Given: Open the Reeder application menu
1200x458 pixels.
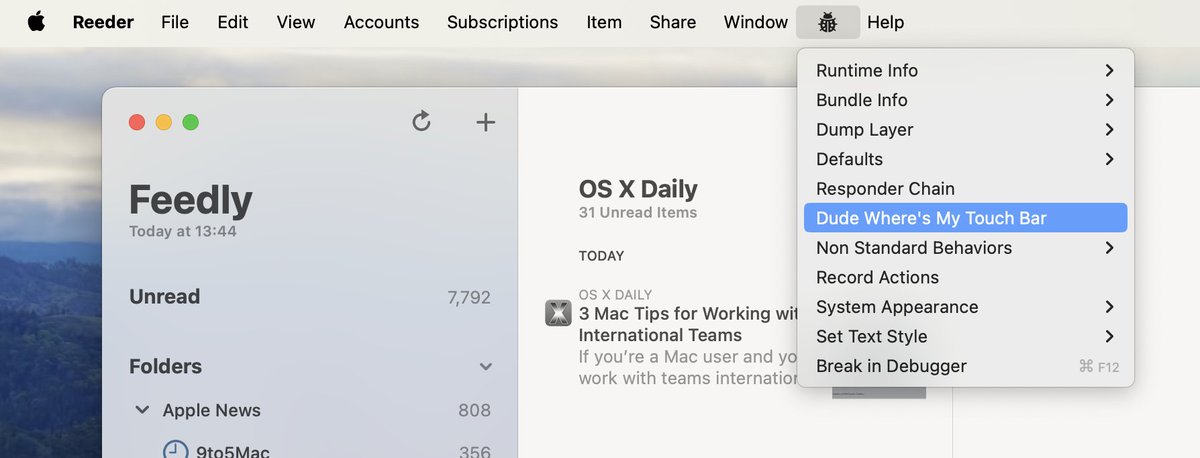Looking at the screenshot, I should click(105, 22).
